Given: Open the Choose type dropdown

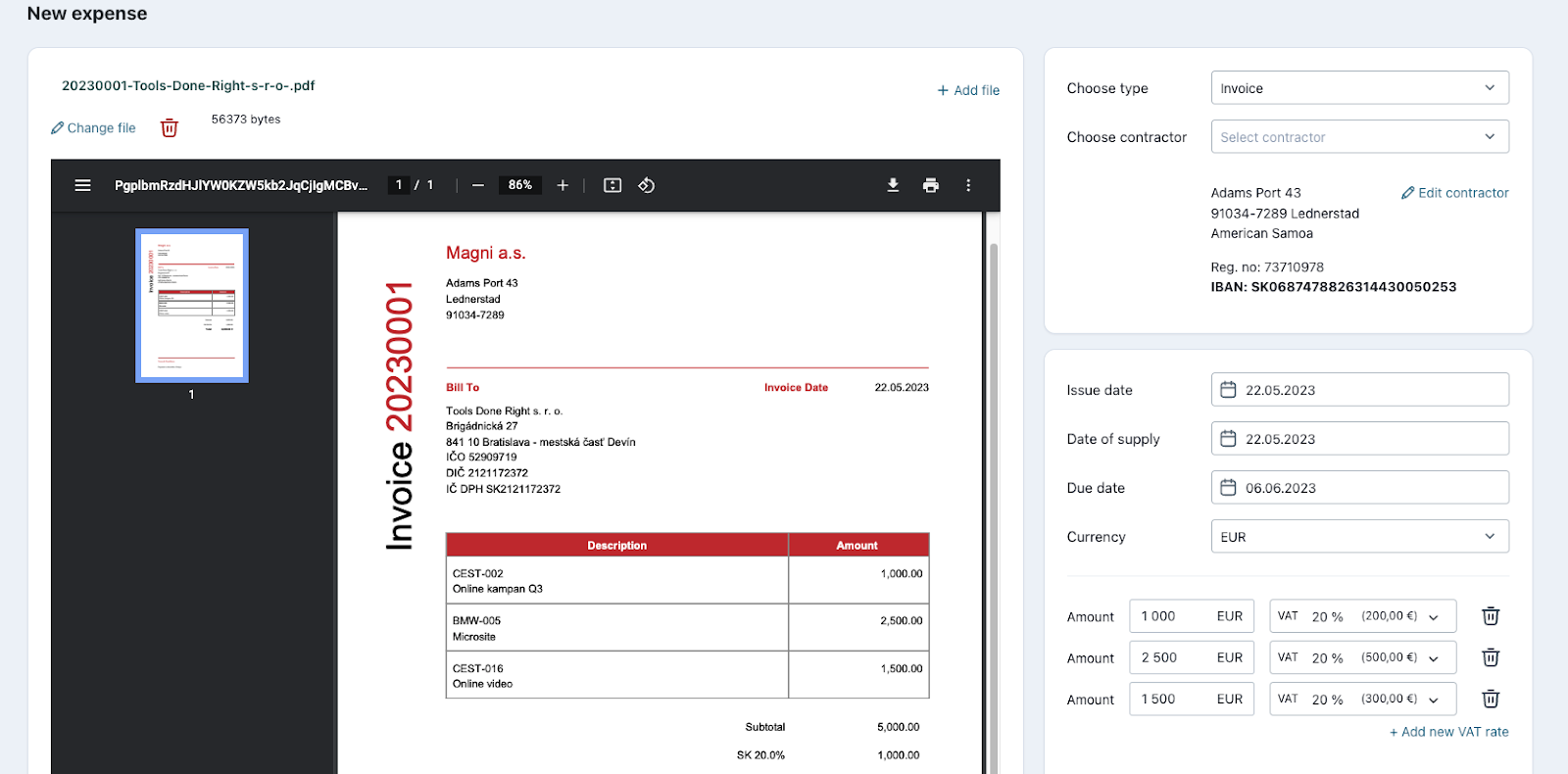Looking at the screenshot, I should tap(1360, 88).
